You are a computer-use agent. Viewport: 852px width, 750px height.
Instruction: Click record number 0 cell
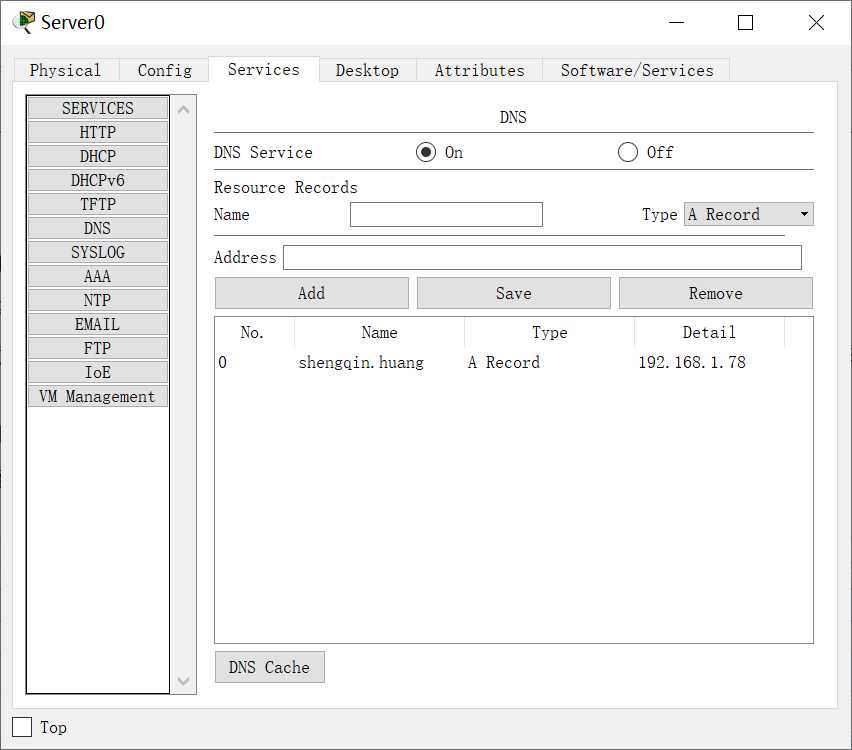(x=223, y=362)
